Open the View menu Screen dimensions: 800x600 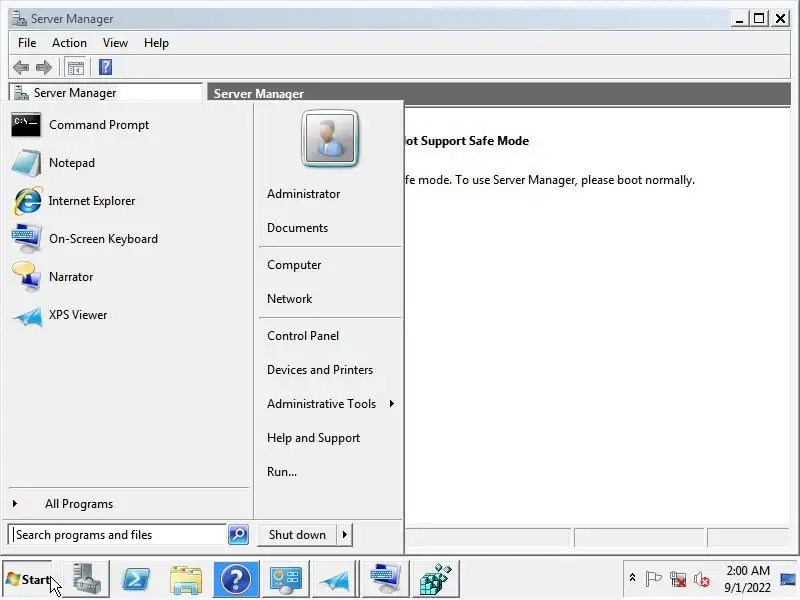click(115, 43)
